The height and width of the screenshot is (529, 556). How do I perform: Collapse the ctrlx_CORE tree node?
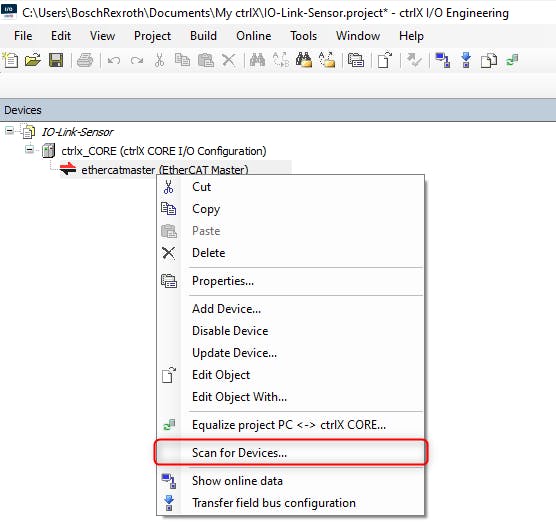29,150
